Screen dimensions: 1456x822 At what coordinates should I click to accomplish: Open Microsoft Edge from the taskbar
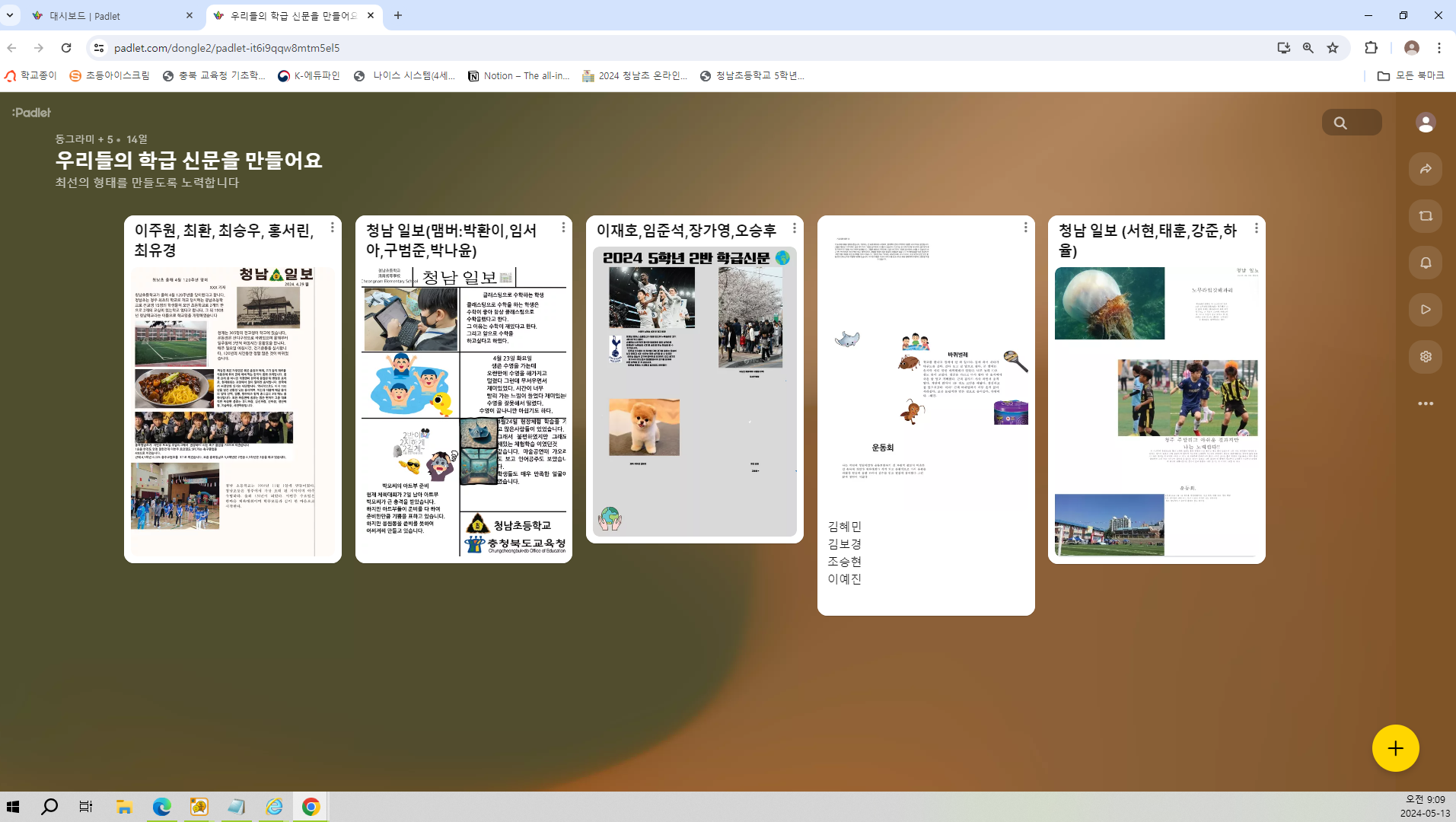[x=161, y=807]
